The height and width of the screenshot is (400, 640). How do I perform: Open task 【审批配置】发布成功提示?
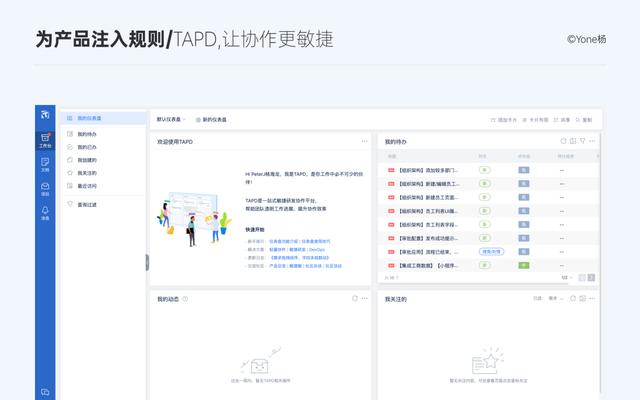tap(428, 238)
